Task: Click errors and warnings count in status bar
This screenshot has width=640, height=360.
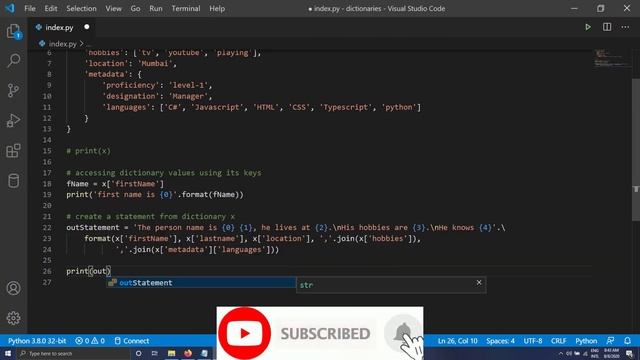Action: 90,340
